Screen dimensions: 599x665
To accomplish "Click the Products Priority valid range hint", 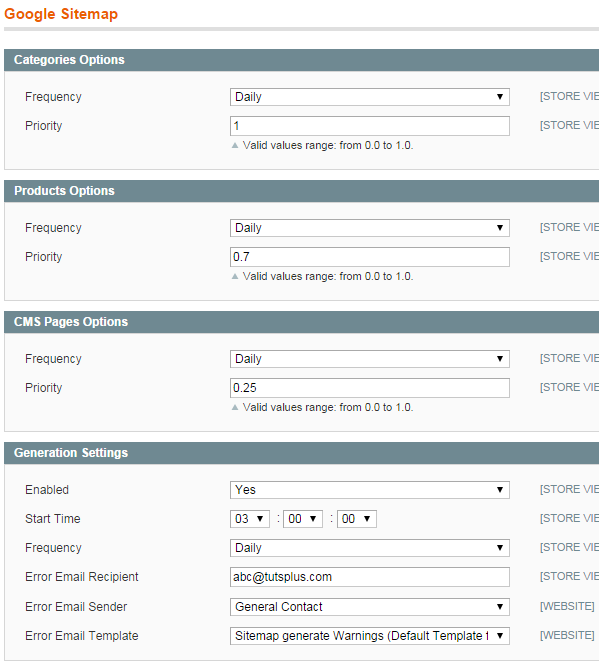I will 327,277.
